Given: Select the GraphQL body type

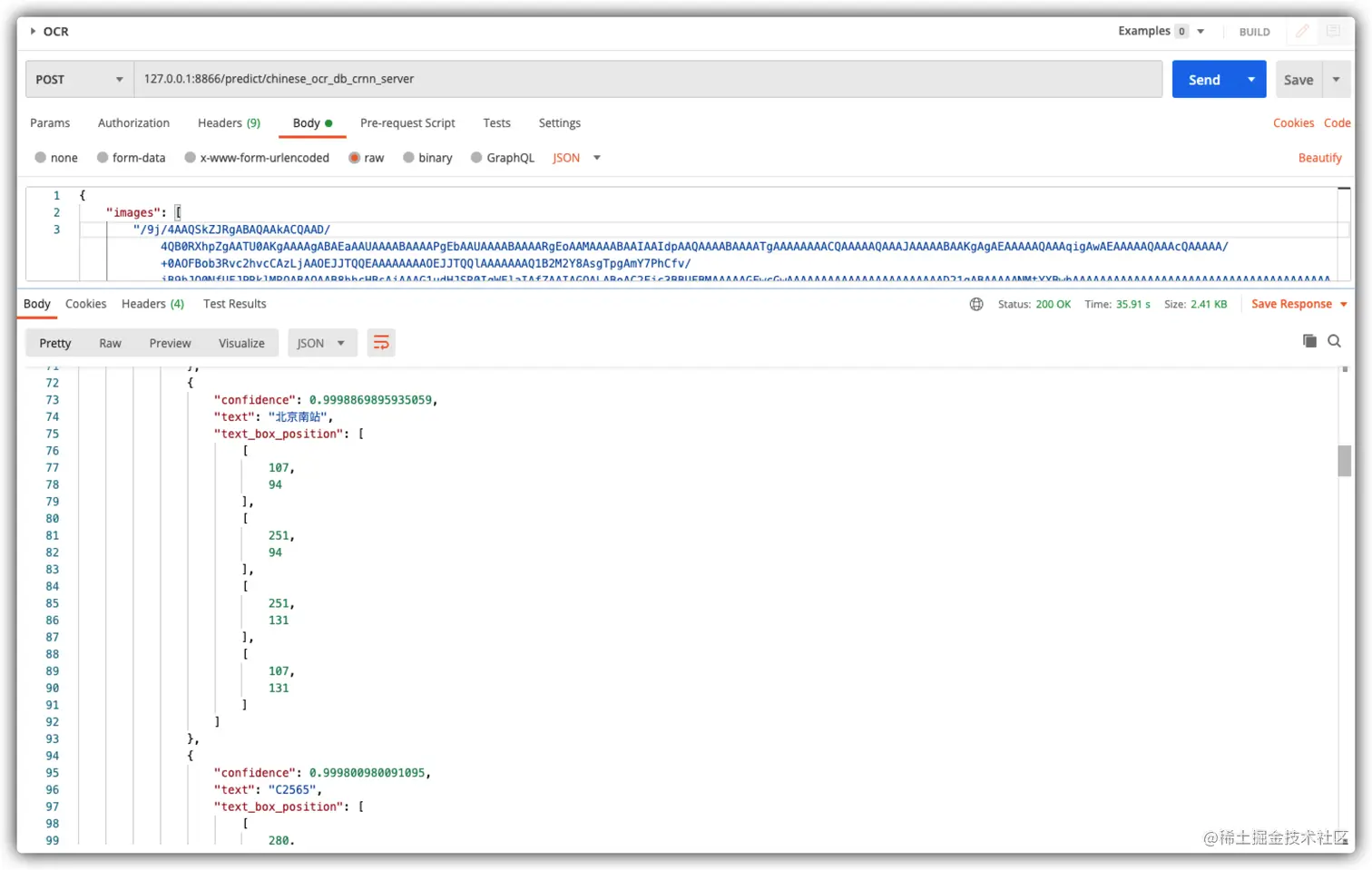Looking at the screenshot, I should pyautogui.click(x=503, y=157).
